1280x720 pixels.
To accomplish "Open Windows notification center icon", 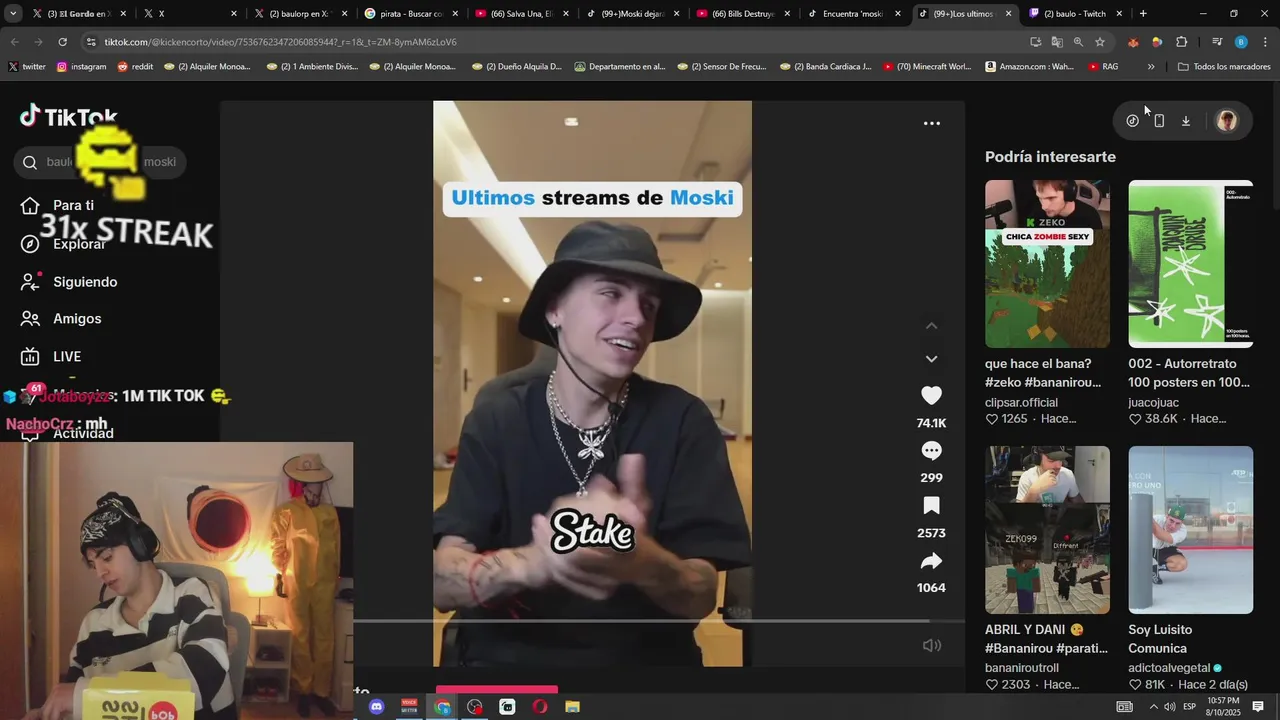I will click(1258, 707).
